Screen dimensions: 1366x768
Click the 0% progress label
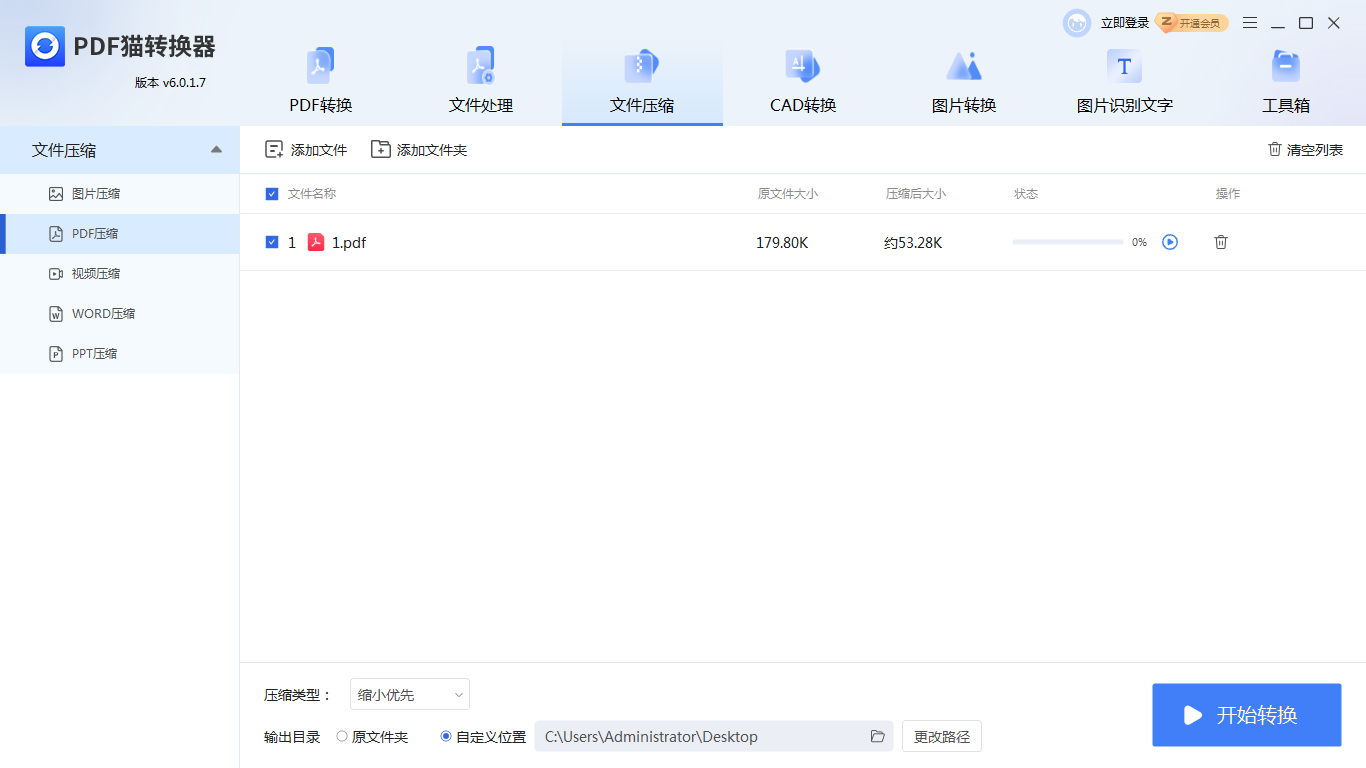coord(1139,242)
